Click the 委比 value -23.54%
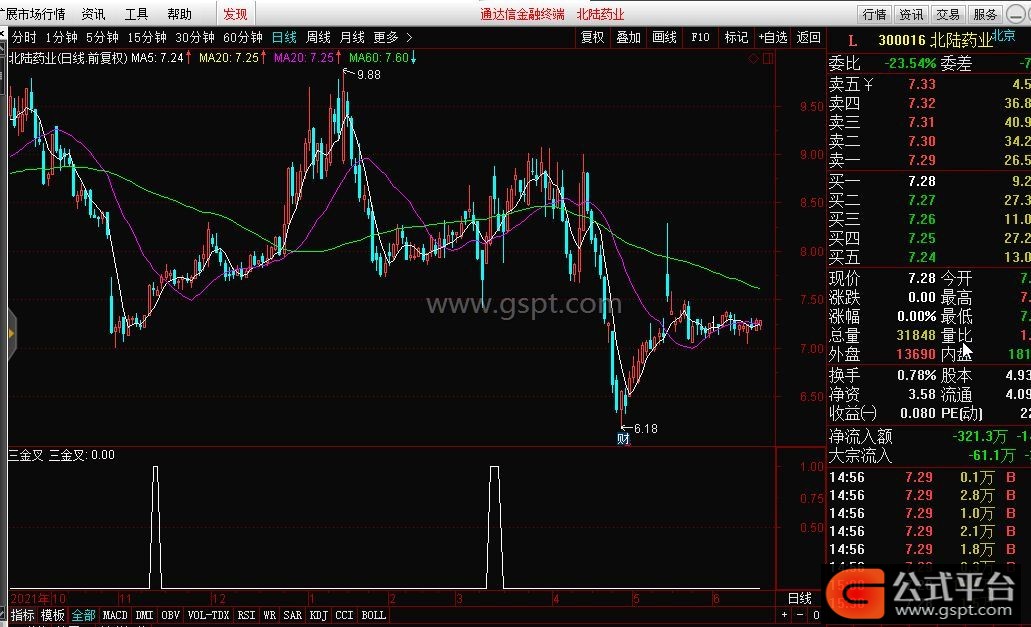This screenshot has height=627, width=1031. click(x=910, y=64)
